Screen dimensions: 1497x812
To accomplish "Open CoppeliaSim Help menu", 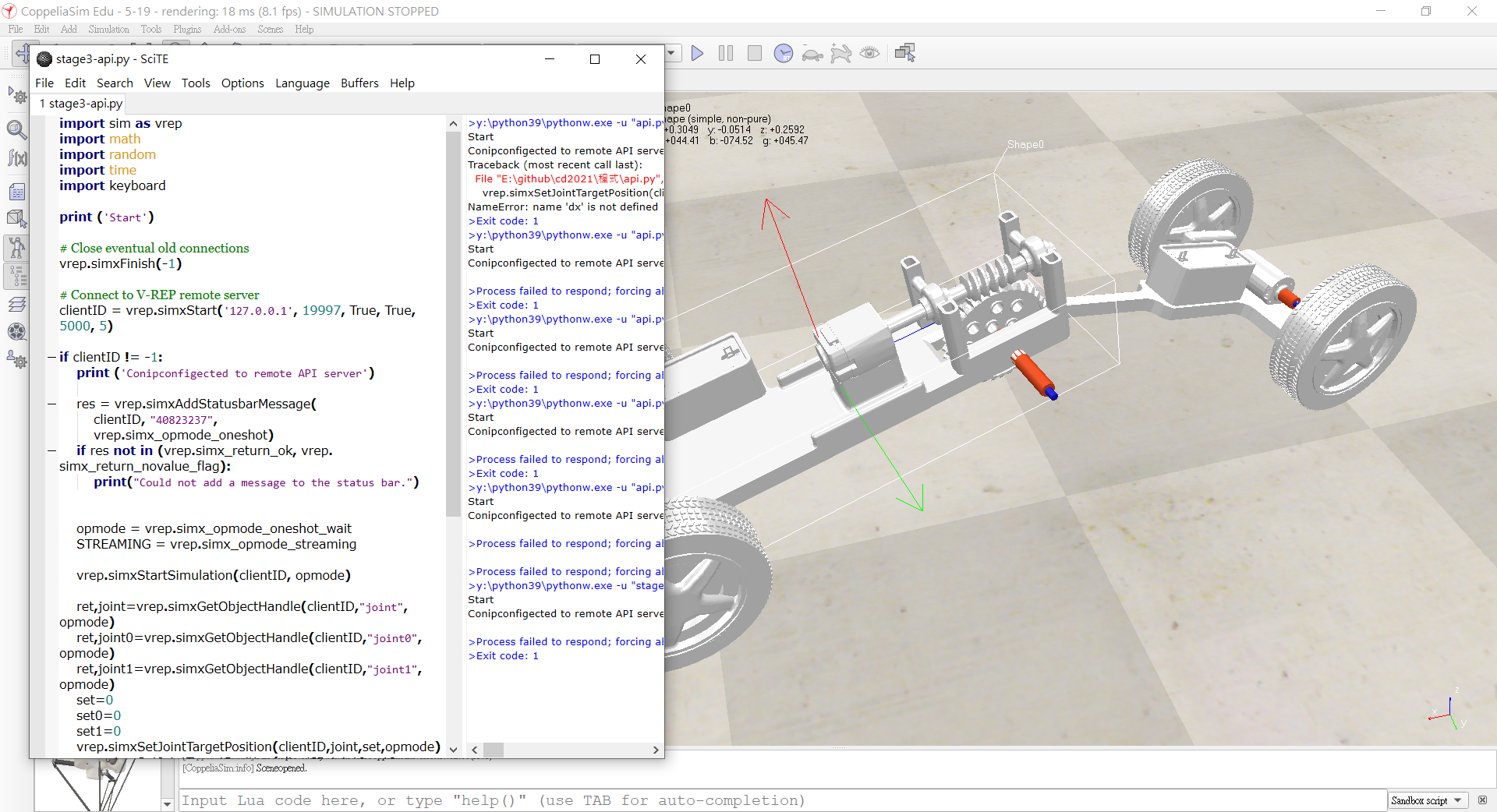I will point(304,29).
